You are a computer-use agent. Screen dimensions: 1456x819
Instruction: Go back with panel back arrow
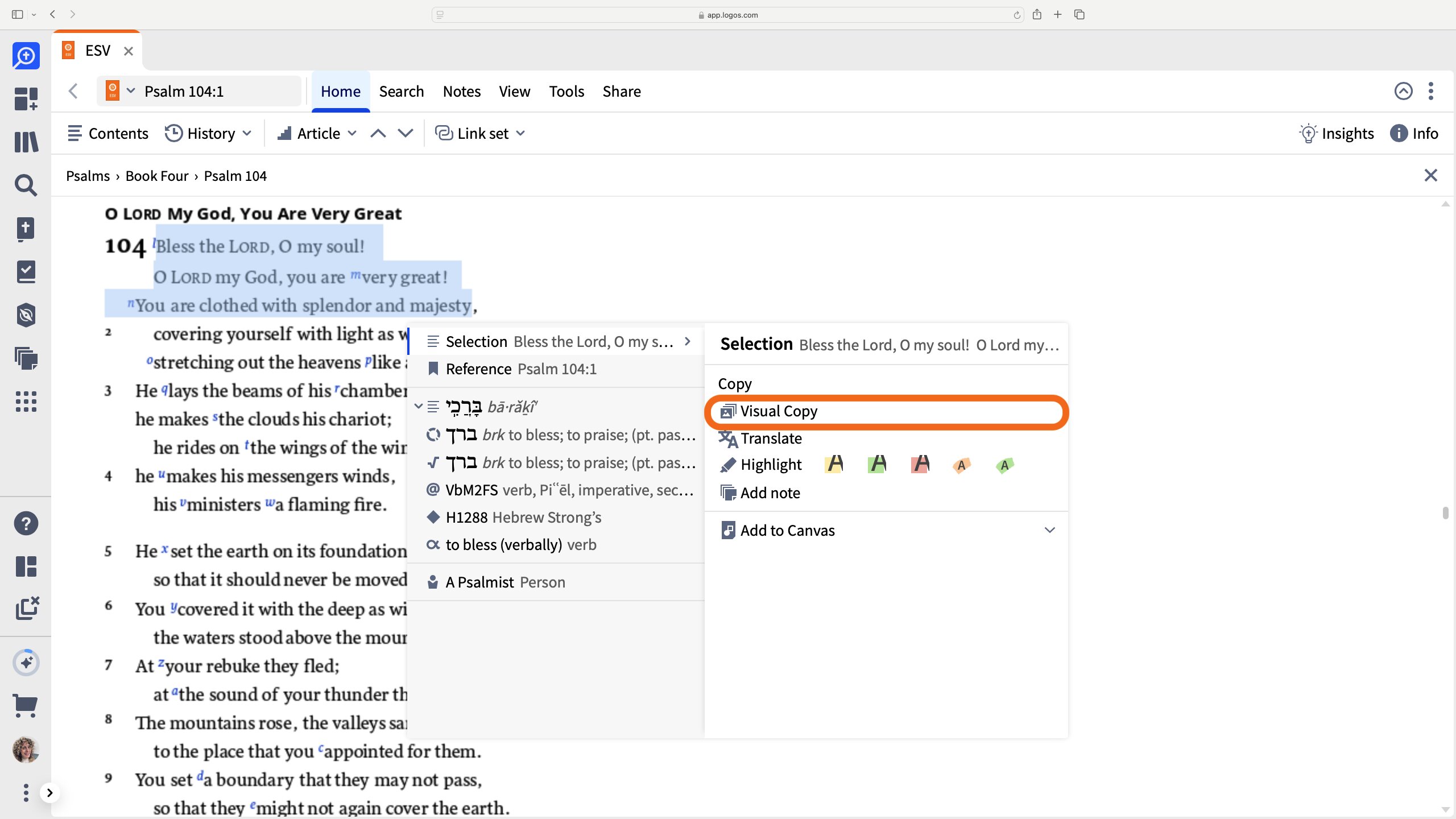pyautogui.click(x=73, y=91)
